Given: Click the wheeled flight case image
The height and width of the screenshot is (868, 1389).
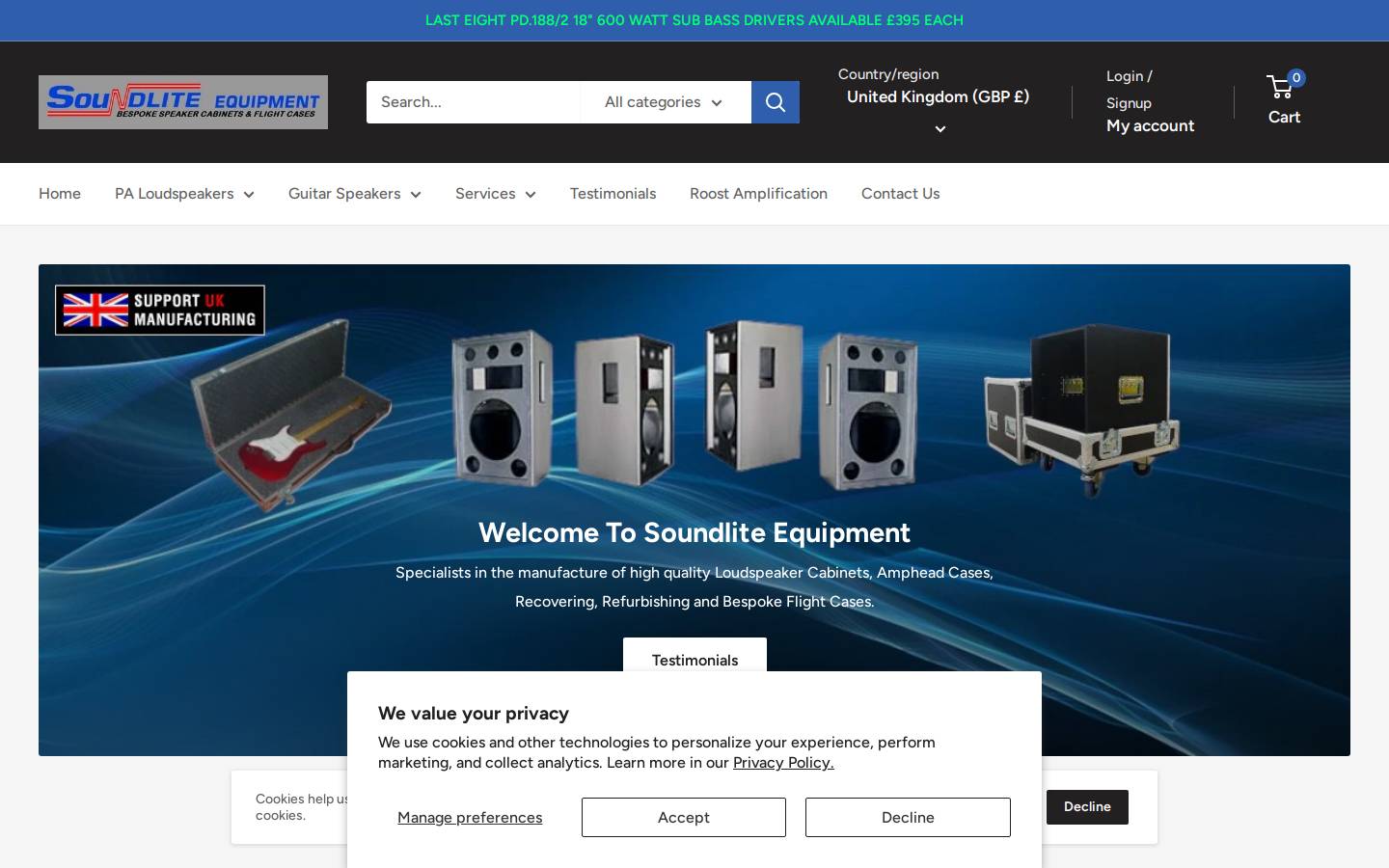Looking at the screenshot, I should 1082,410.
